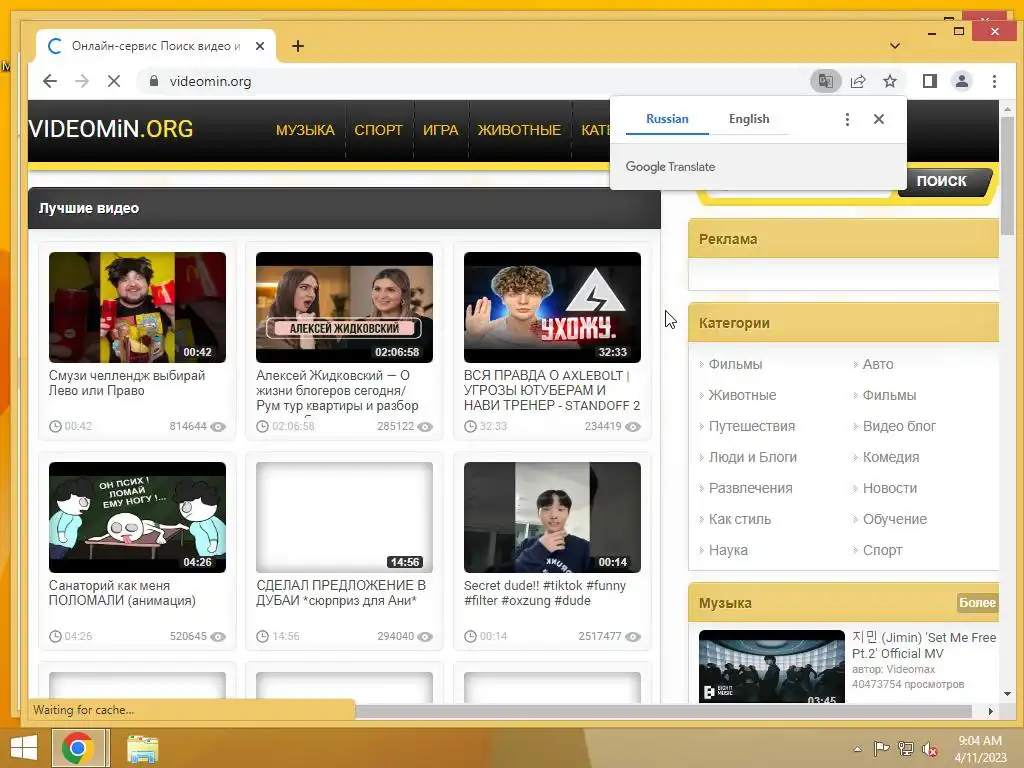View site information lock icon
Image resolution: width=1024 pixels, height=768 pixels.
[x=154, y=81]
